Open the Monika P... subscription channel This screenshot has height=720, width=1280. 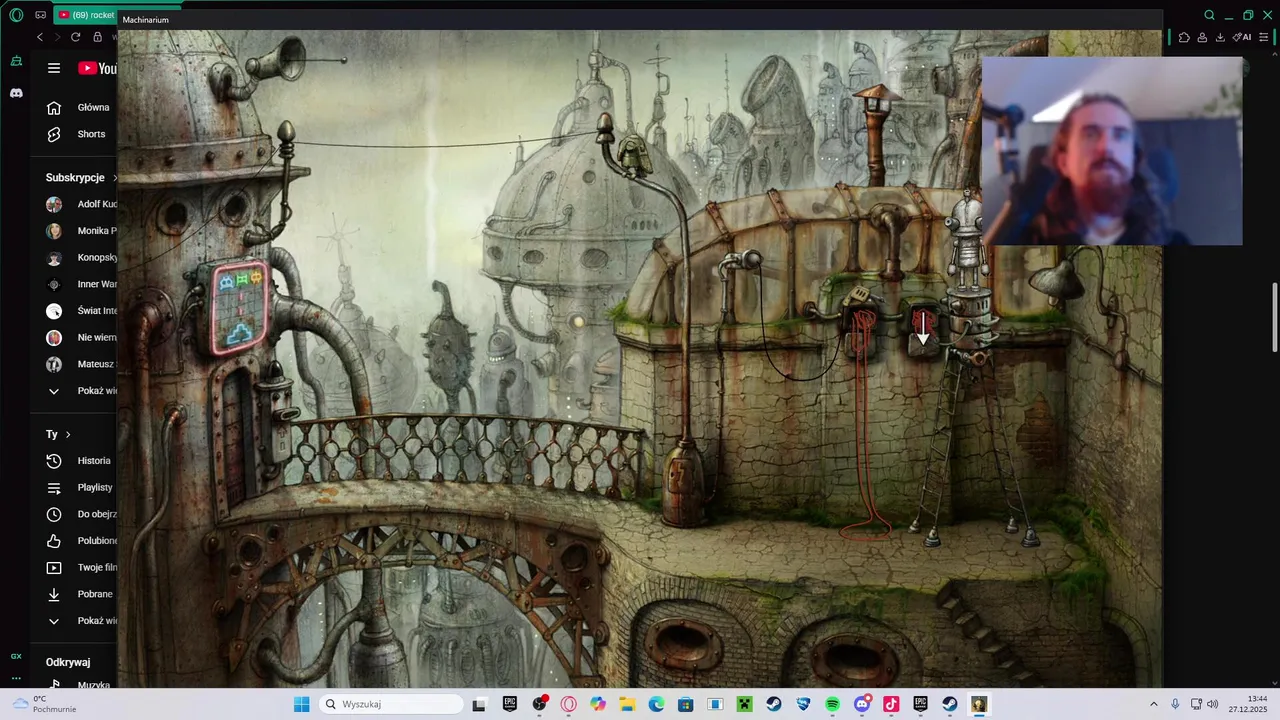[x=80, y=231]
